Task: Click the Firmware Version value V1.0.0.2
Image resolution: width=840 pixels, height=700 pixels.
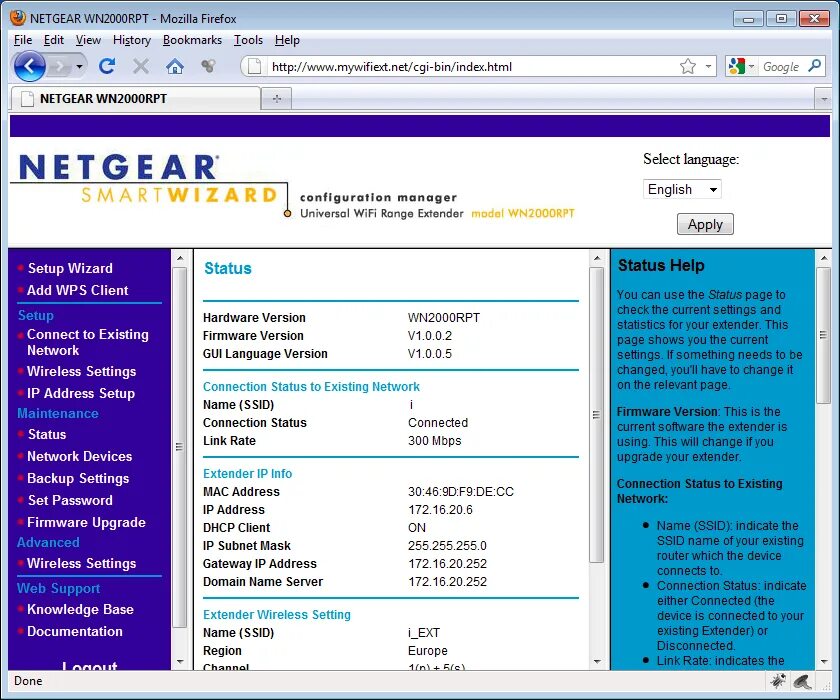Action: coord(430,336)
